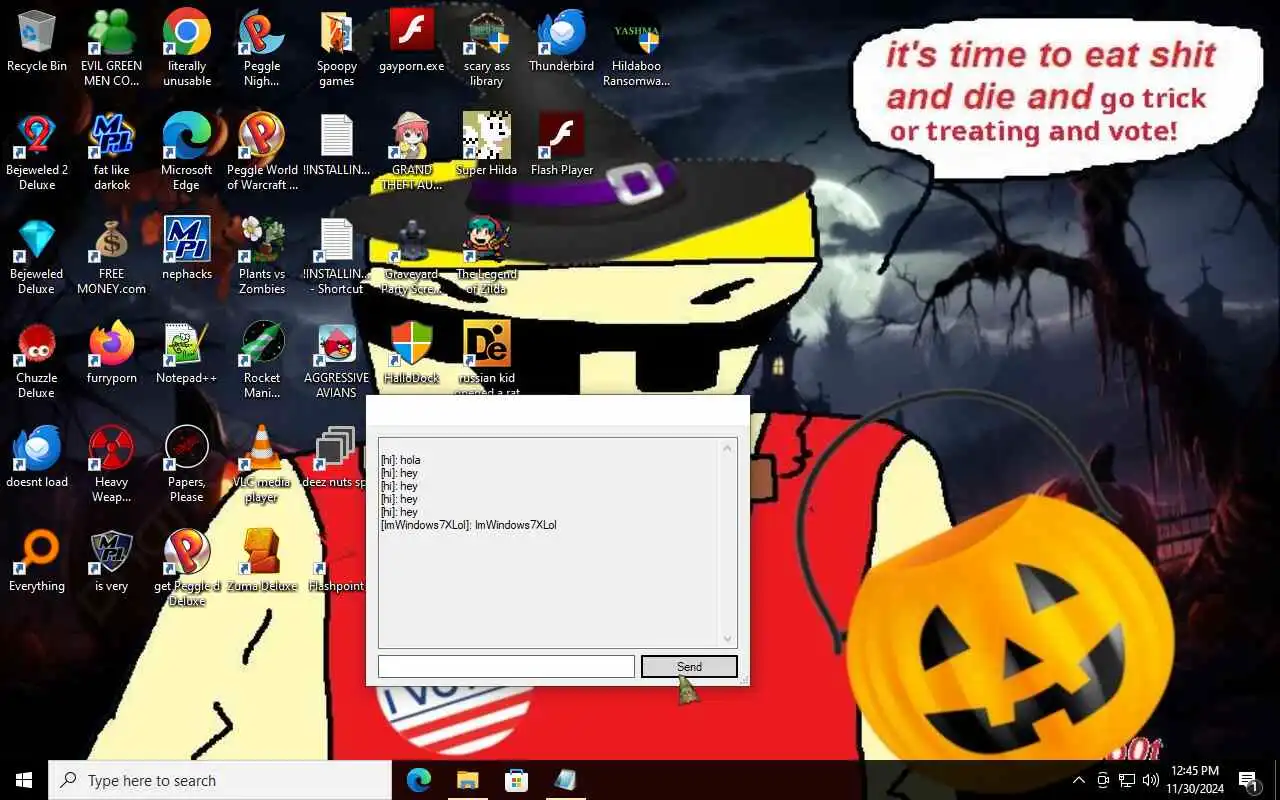1280x800 pixels.
Task: Open File Explorer from the taskbar
Action: click(x=468, y=780)
